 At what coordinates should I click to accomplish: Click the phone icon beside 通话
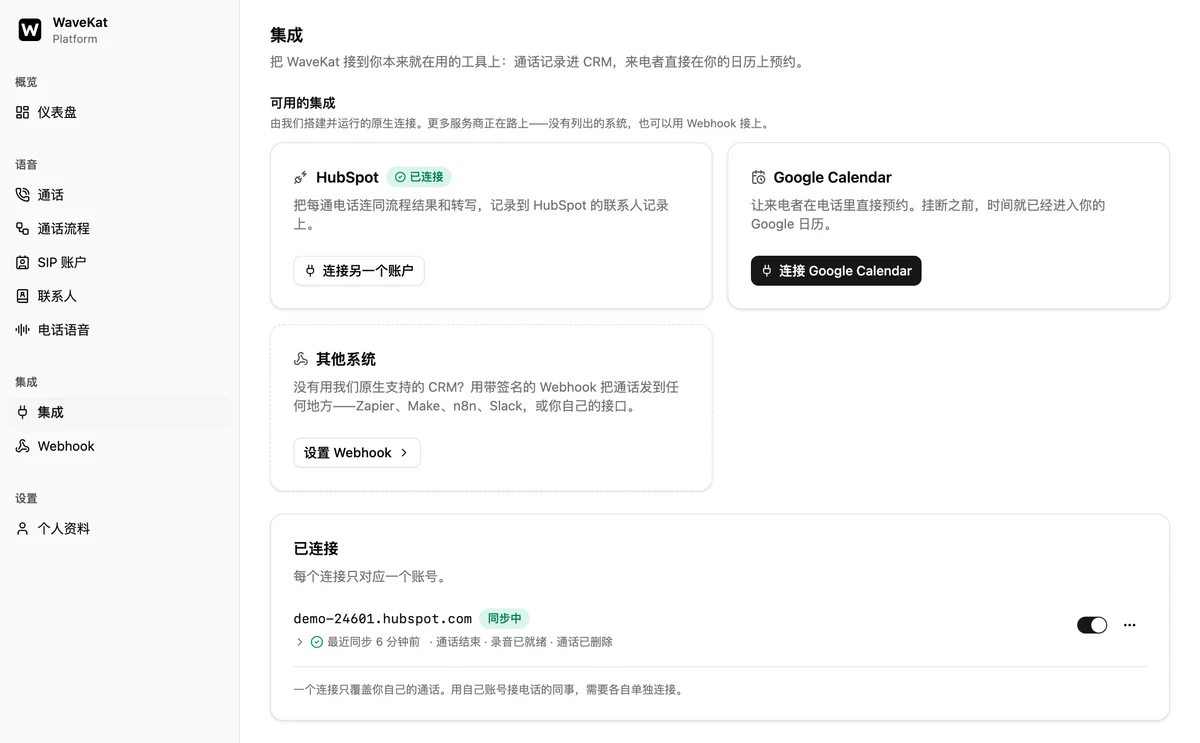coord(22,195)
